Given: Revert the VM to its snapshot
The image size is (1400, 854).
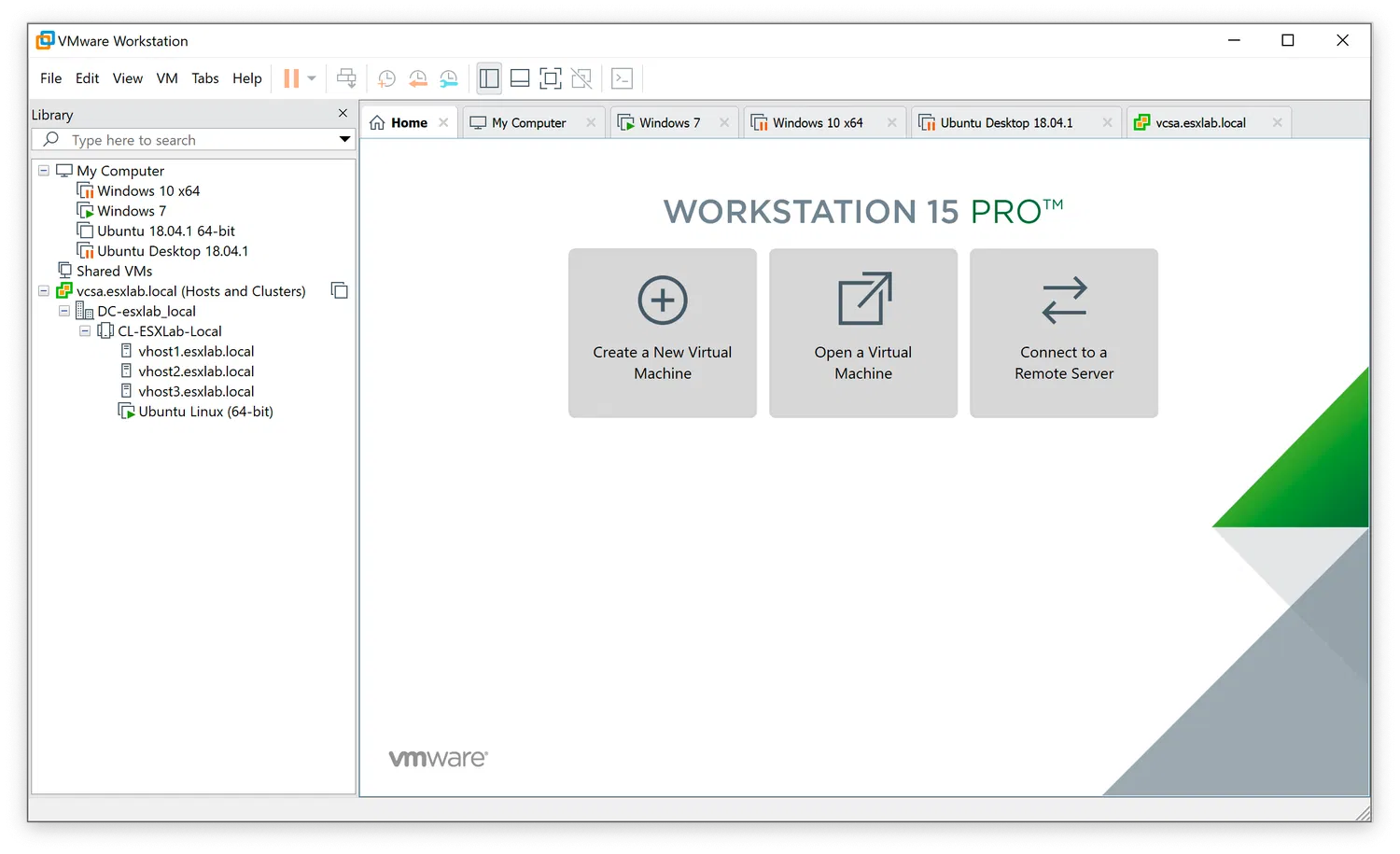Looking at the screenshot, I should pos(417,78).
